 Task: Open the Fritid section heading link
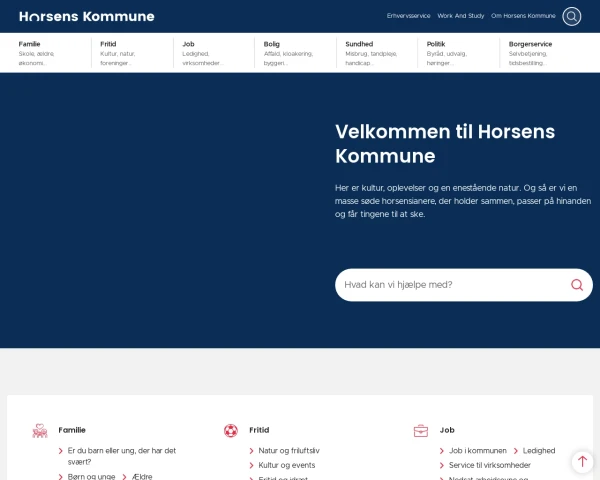pyautogui.click(x=259, y=430)
